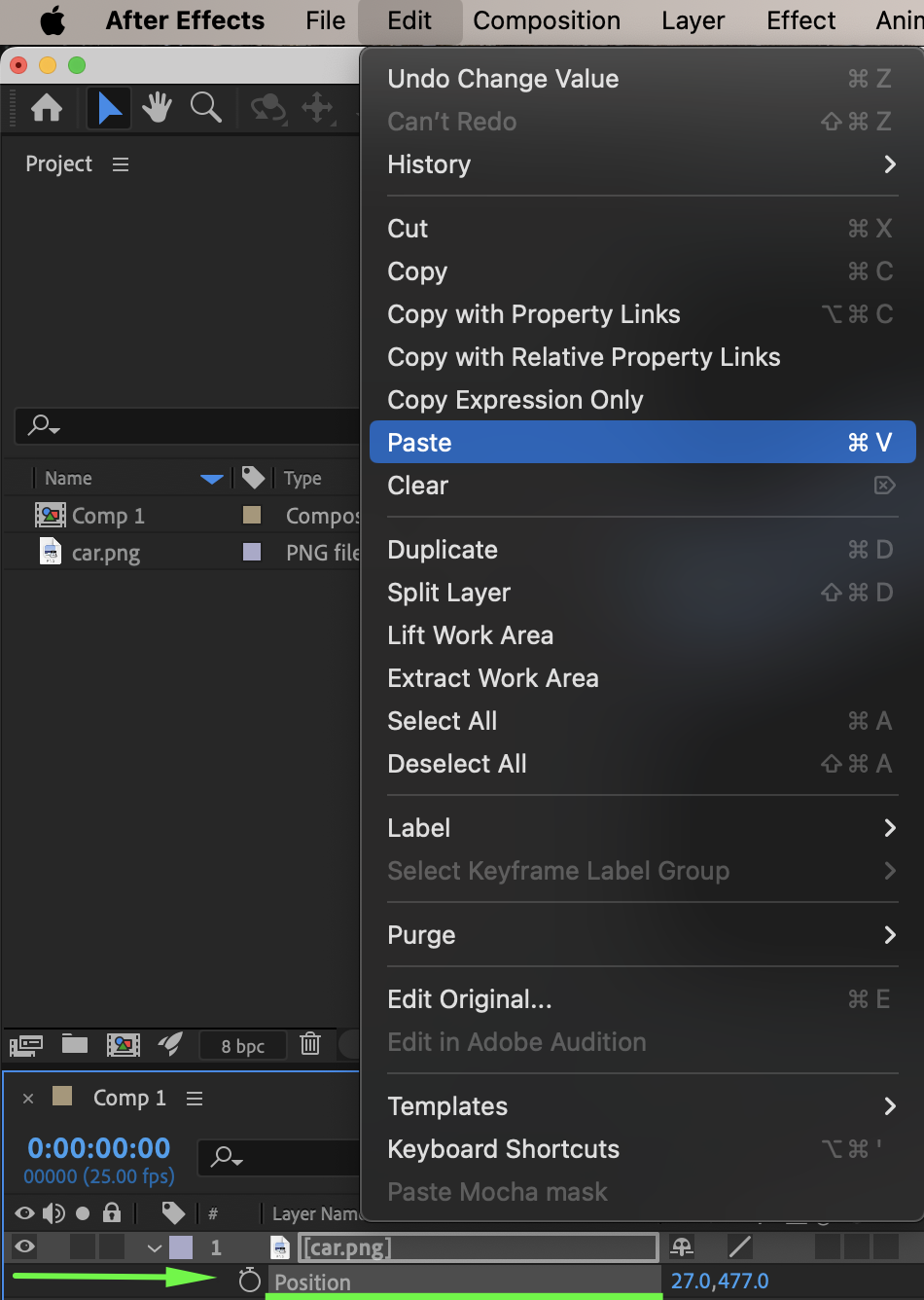Open the Composition menu

pos(547,20)
